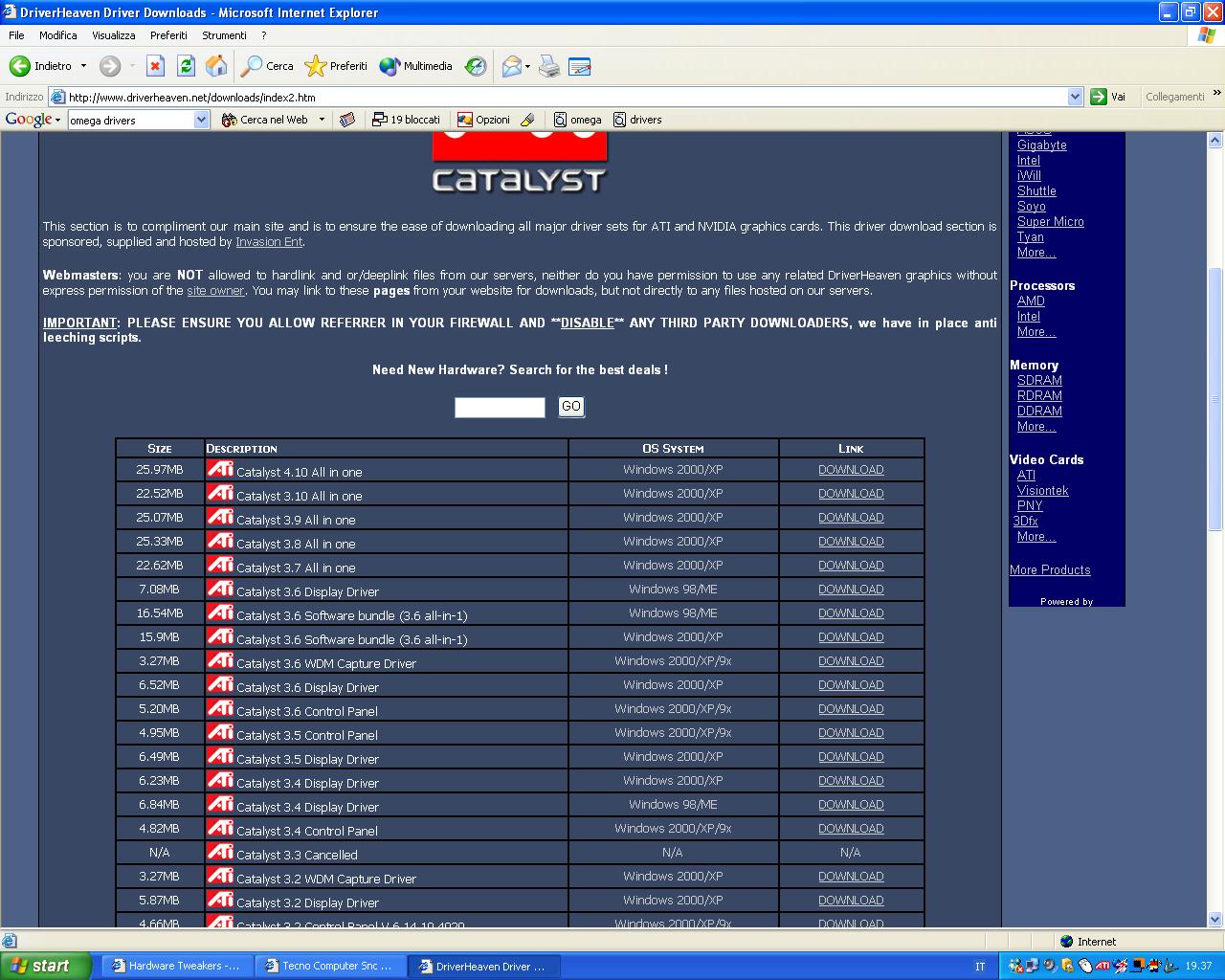
Task: Click ATI logo beside Catalyst 3.8
Action: coord(220,541)
